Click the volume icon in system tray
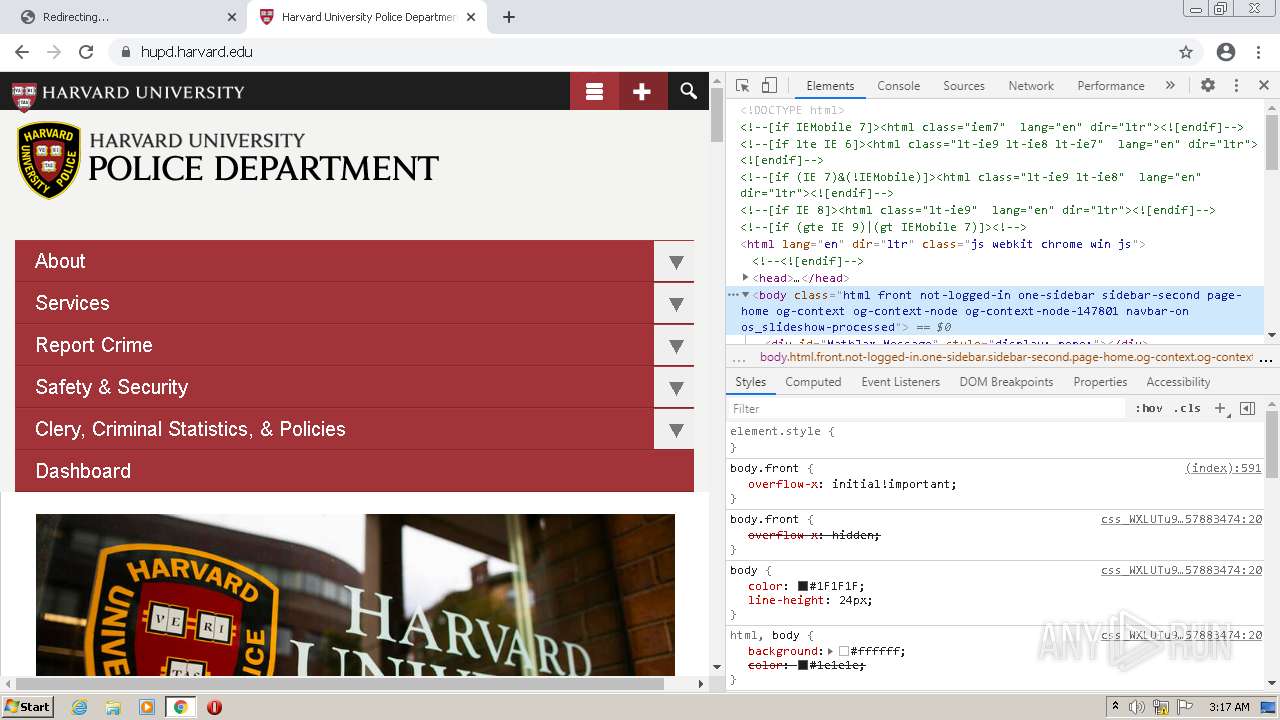 point(1137,707)
